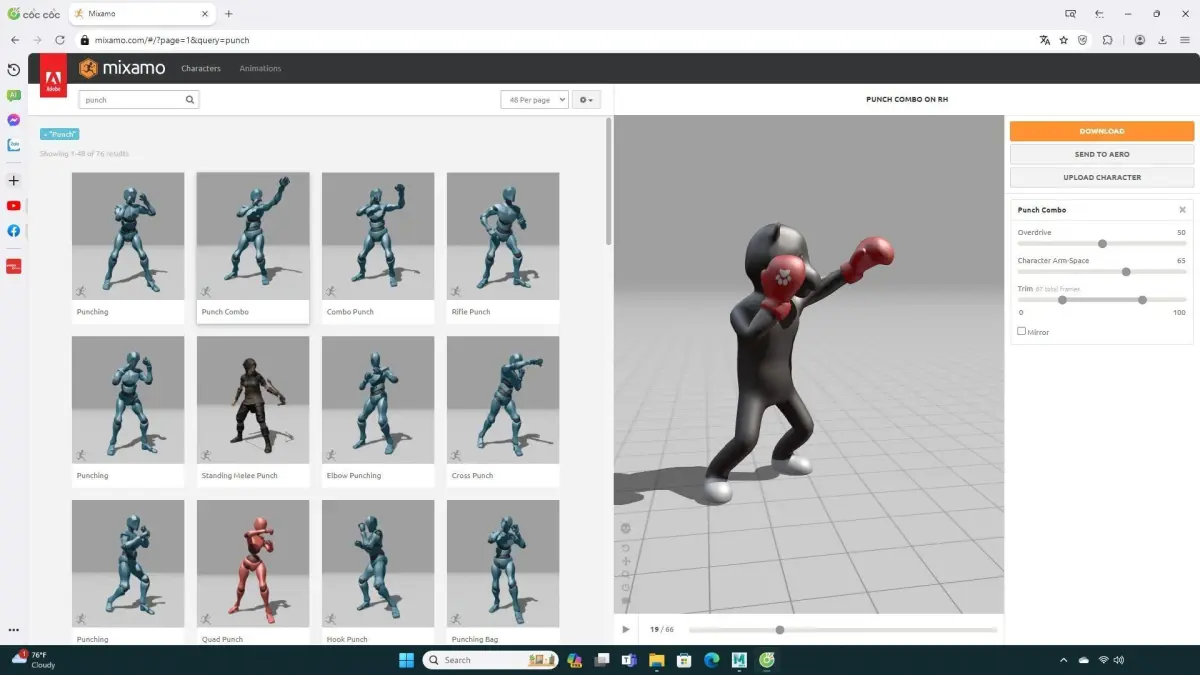This screenshot has width=1200, height=675.
Task: Open the Characters tab in Mixamo header
Action: [201, 69]
